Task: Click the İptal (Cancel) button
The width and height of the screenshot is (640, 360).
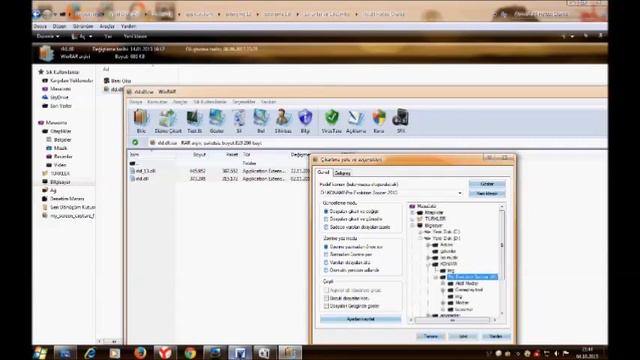Action: (463, 336)
